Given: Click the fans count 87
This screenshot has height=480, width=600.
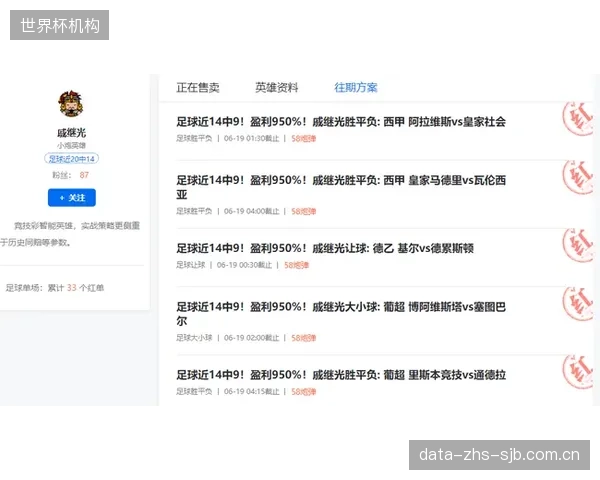Looking at the screenshot, I should pyautogui.click(x=84, y=175).
